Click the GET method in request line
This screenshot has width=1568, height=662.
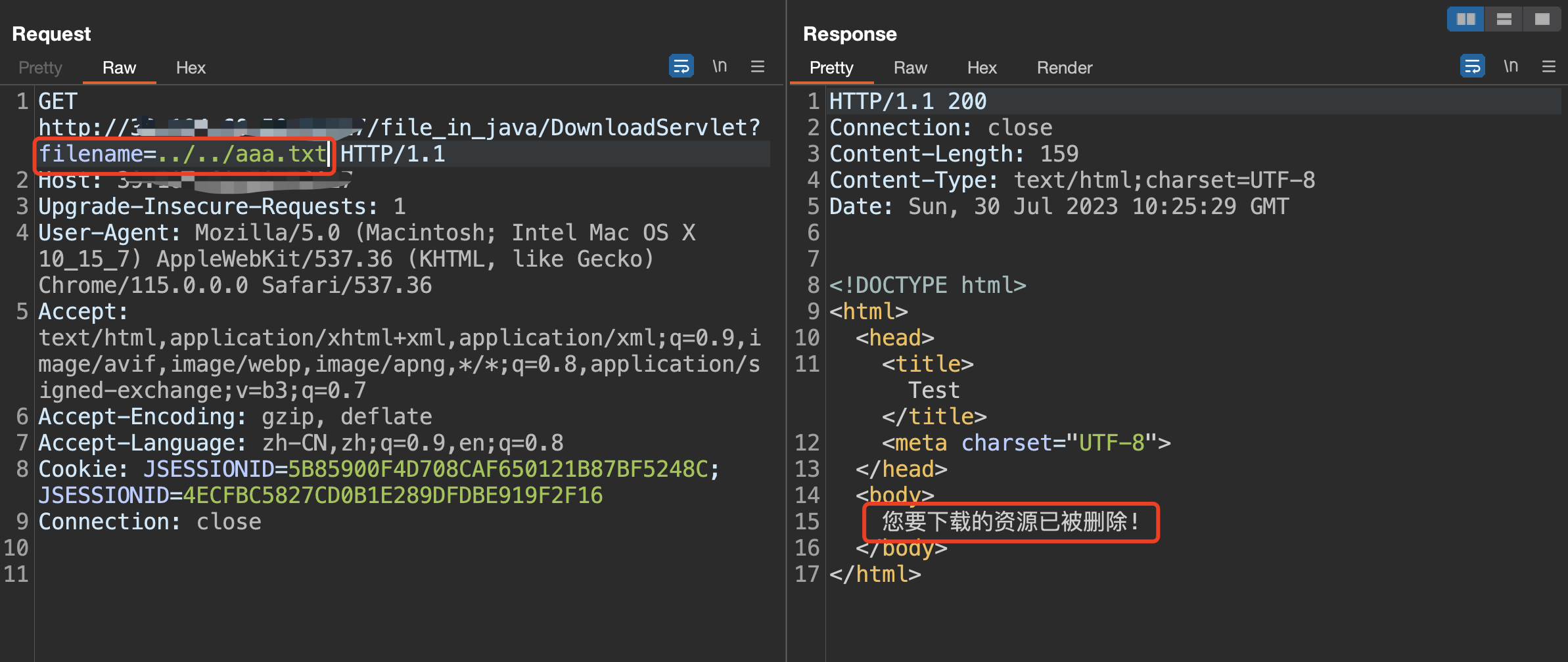pyautogui.click(x=58, y=101)
